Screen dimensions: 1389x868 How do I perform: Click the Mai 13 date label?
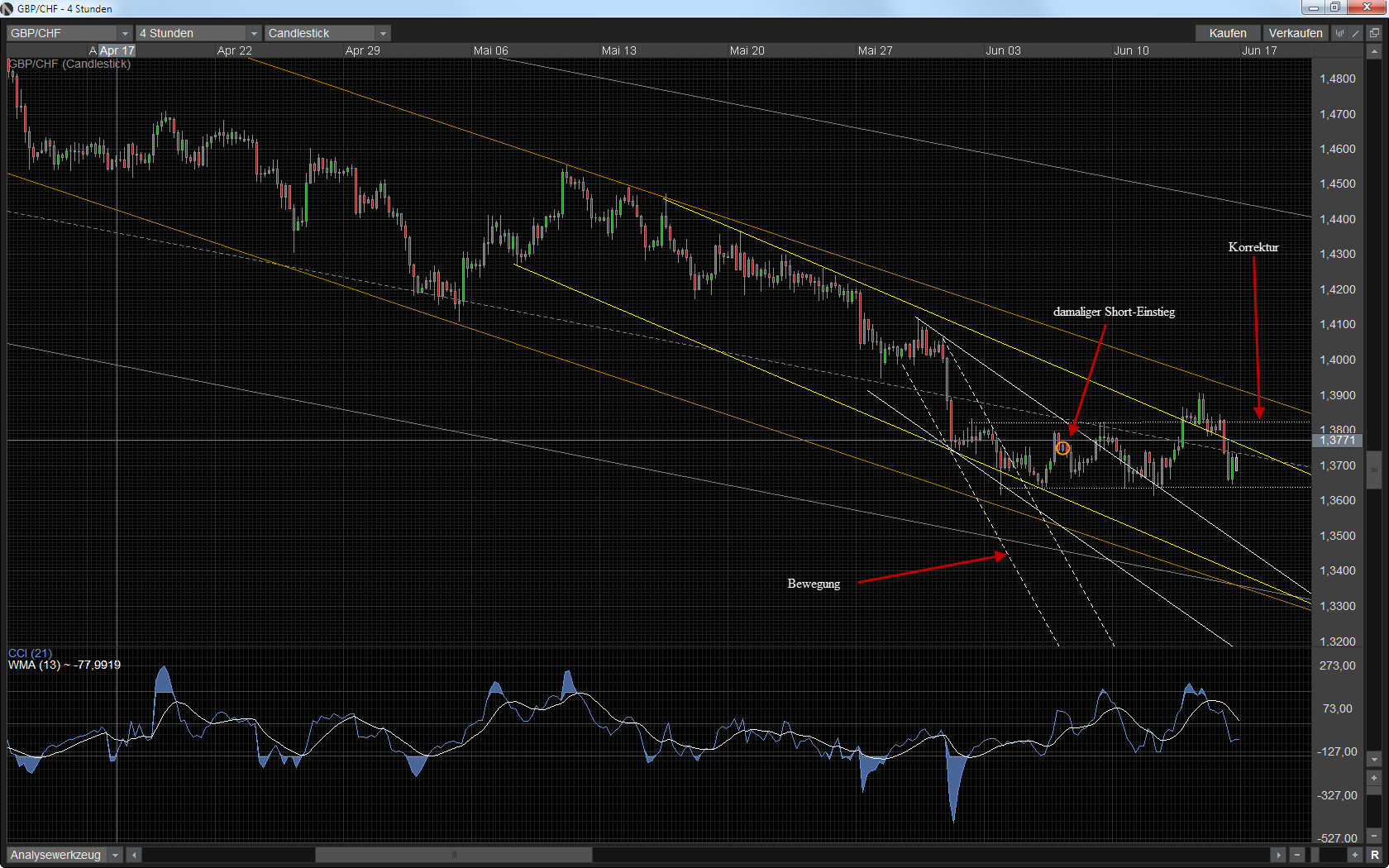point(619,50)
